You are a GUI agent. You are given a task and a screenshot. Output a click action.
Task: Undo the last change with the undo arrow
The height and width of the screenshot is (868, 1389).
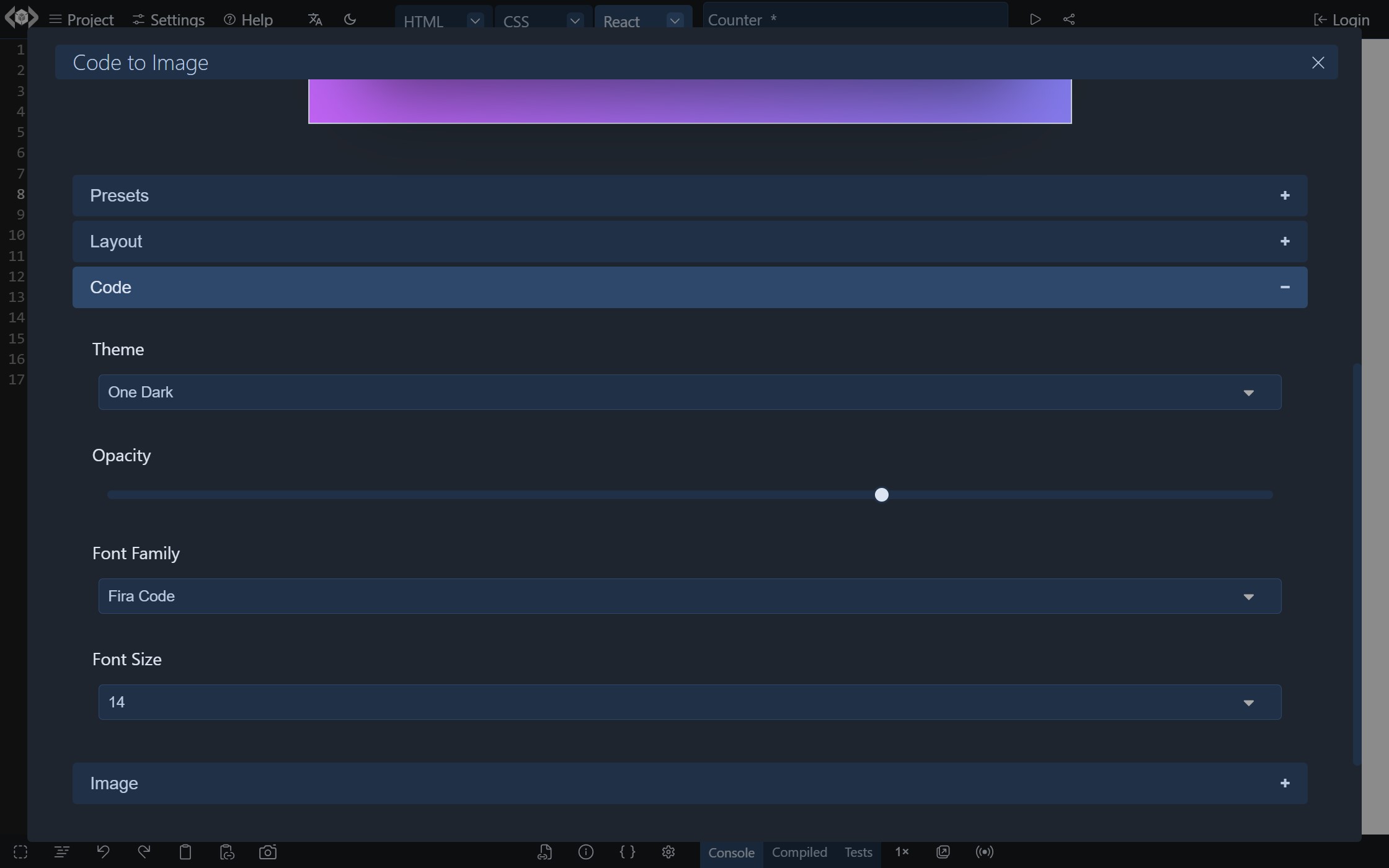[x=103, y=852]
